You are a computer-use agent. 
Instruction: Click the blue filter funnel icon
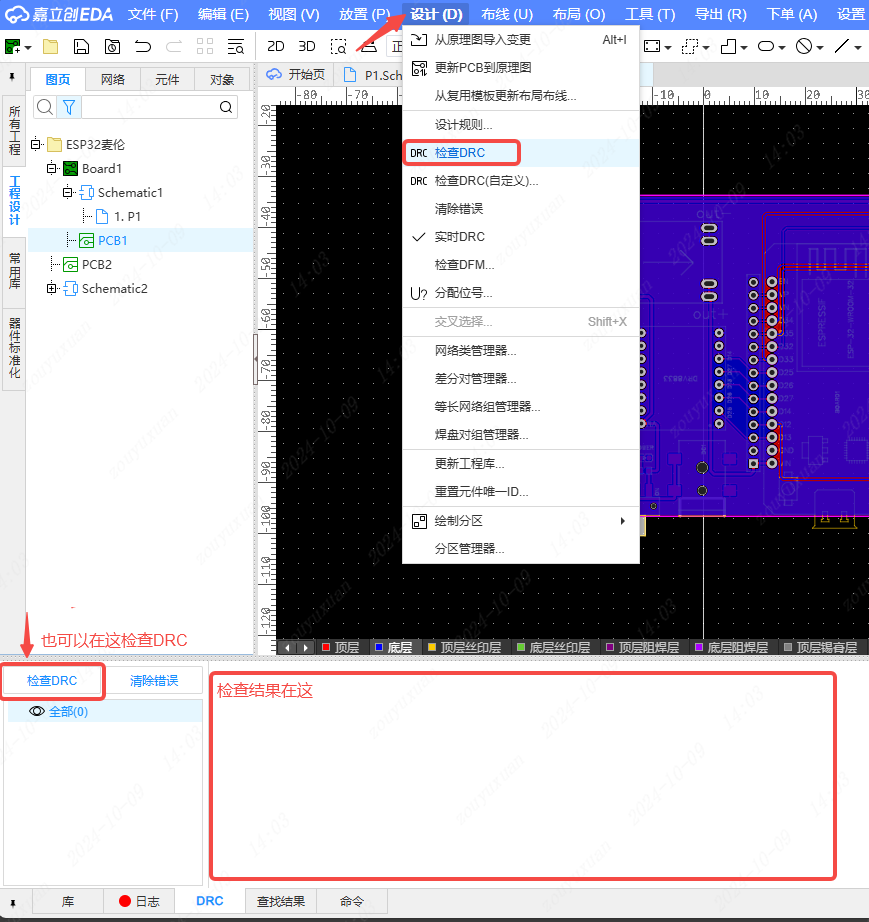[x=69, y=107]
